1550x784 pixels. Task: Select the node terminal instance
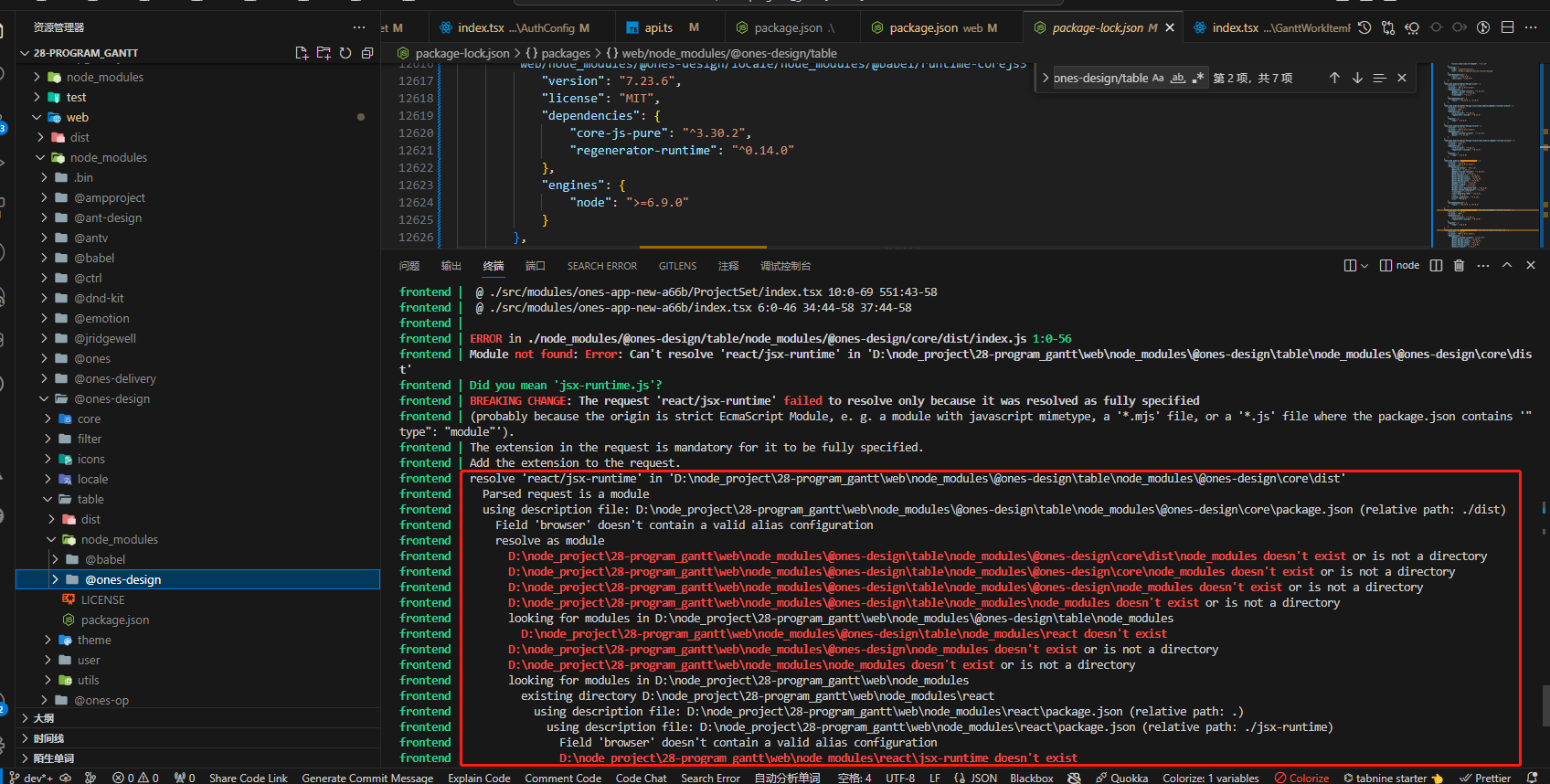tap(1400, 265)
